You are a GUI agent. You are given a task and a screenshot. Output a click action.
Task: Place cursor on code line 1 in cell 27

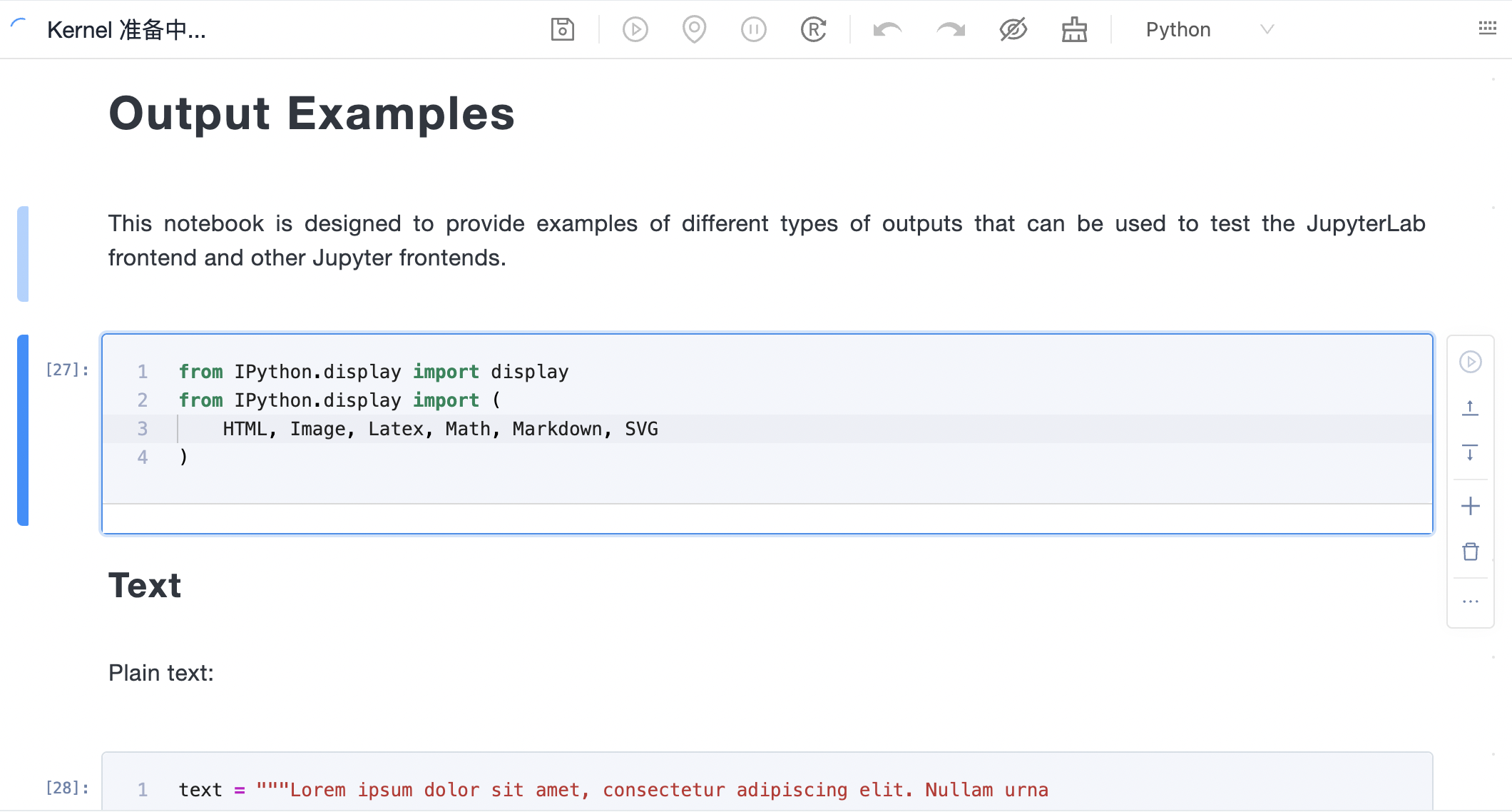pos(373,372)
